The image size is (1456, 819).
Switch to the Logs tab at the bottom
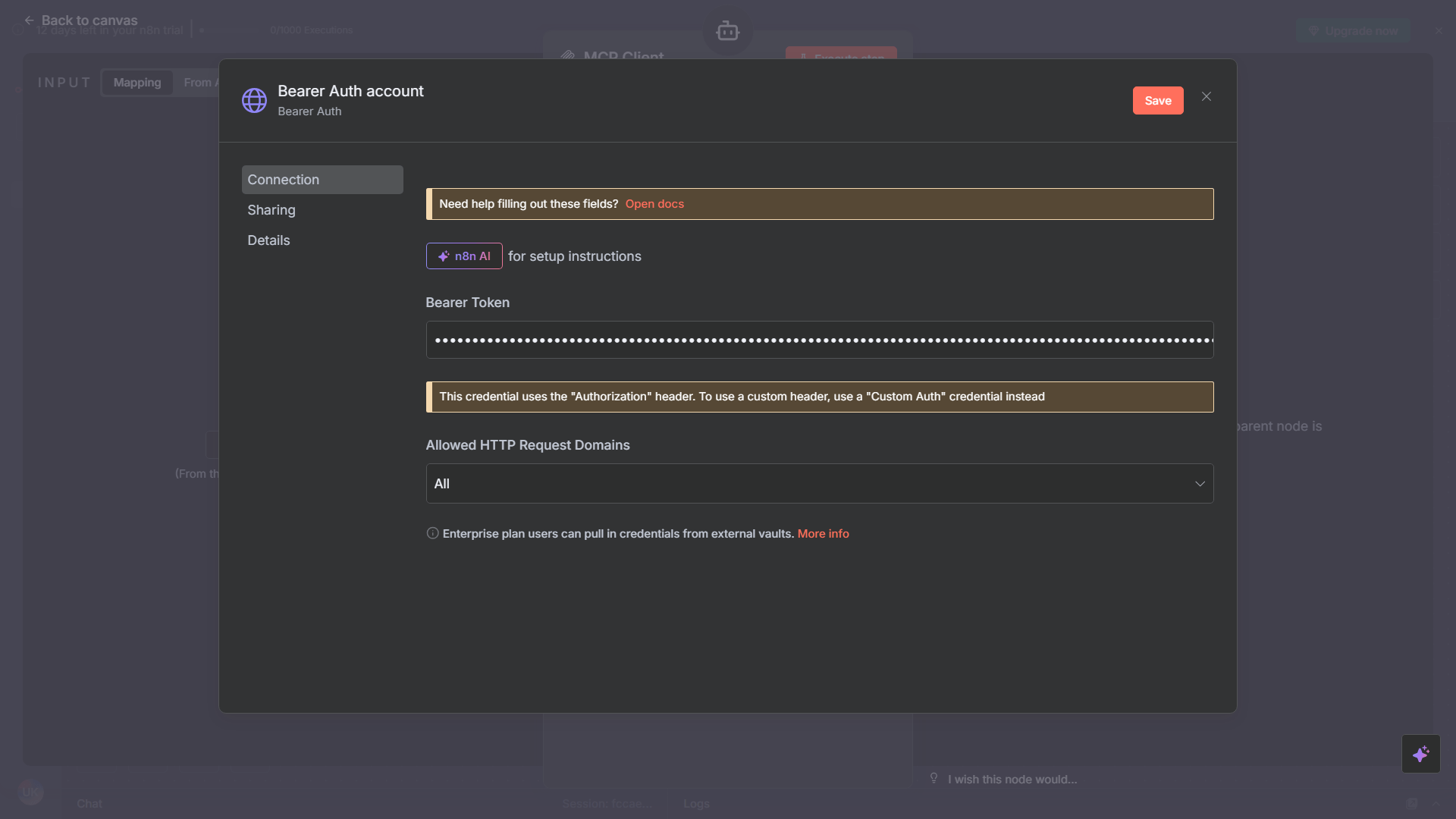point(695,803)
